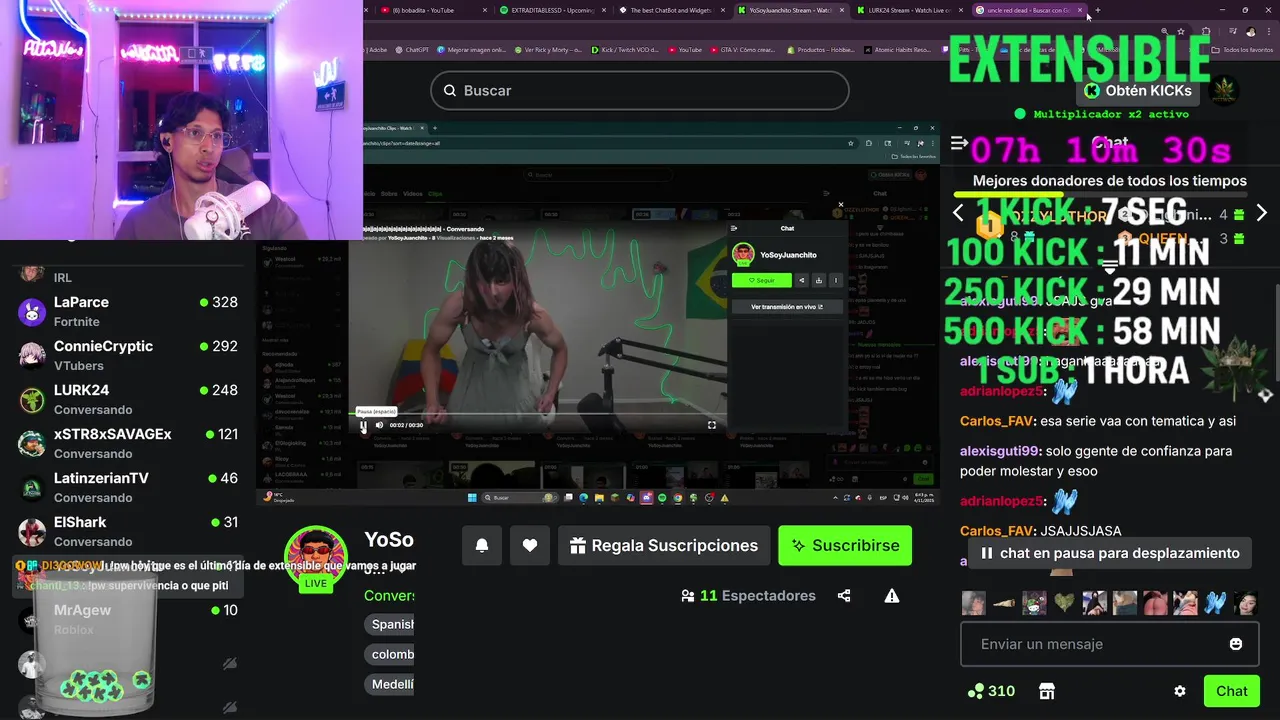Click the browser bookmark star icon
1280x720 pixels.
point(1180,31)
